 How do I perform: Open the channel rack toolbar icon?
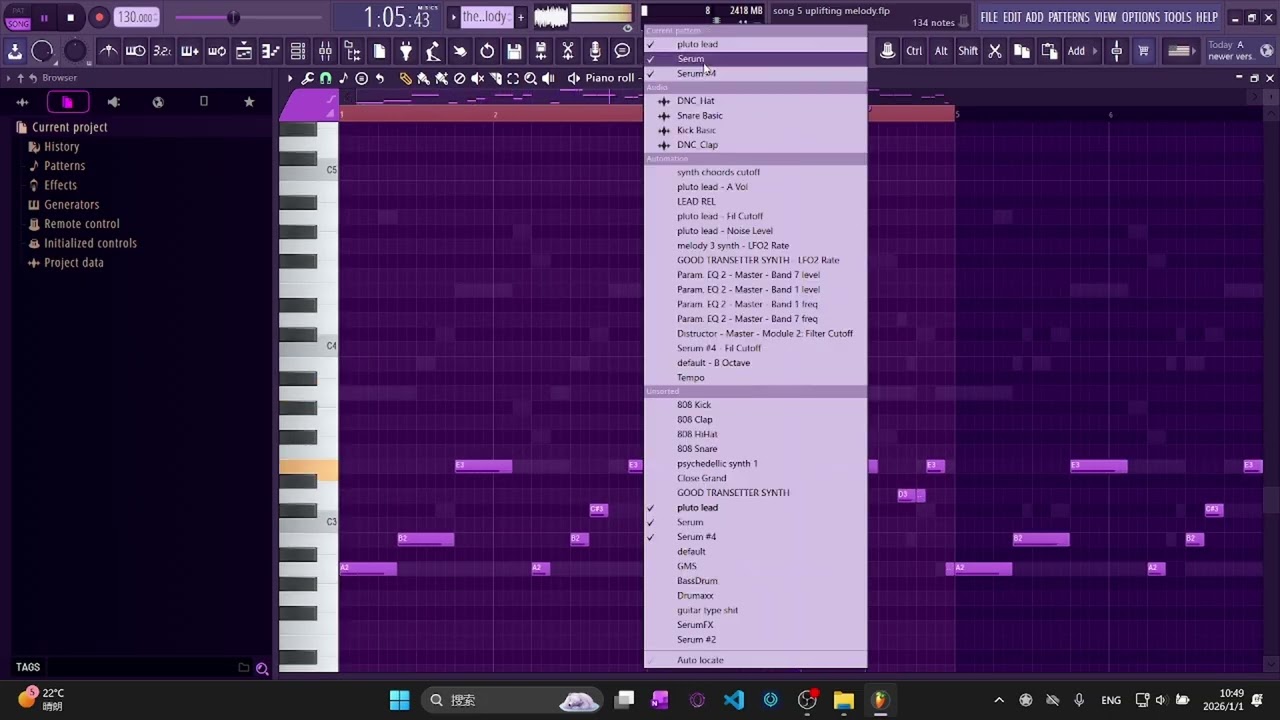298,51
